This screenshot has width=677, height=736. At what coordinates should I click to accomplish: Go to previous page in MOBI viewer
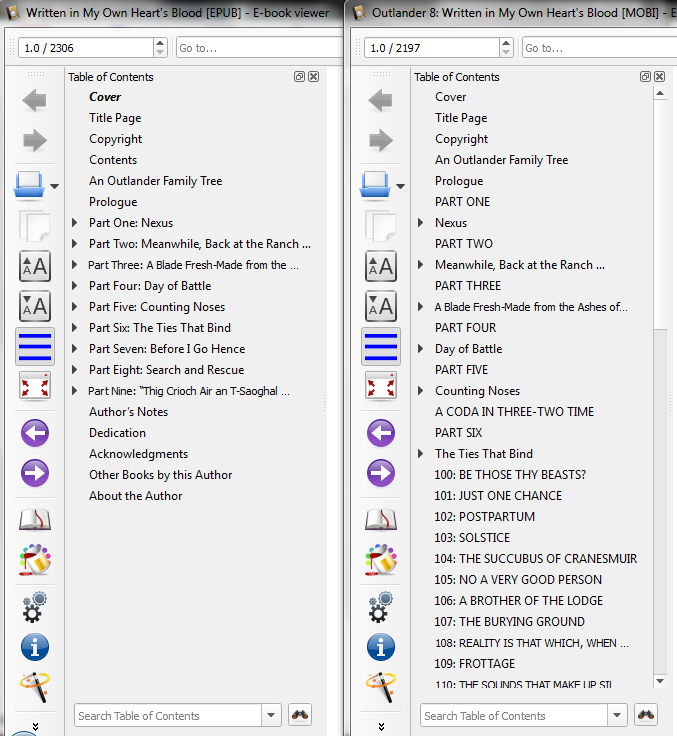(x=381, y=433)
